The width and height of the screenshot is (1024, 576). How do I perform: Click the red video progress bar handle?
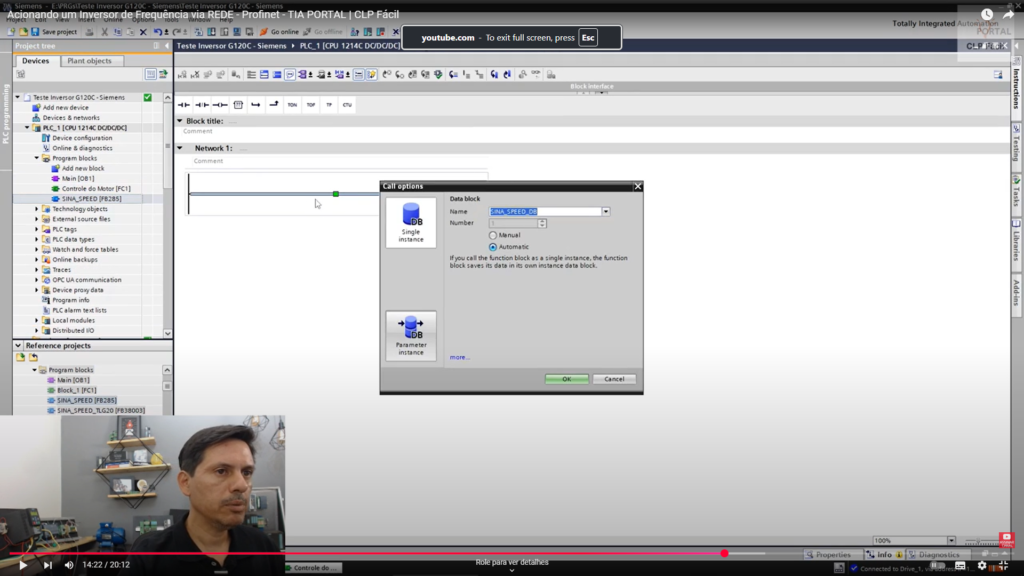[x=724, y=553]
